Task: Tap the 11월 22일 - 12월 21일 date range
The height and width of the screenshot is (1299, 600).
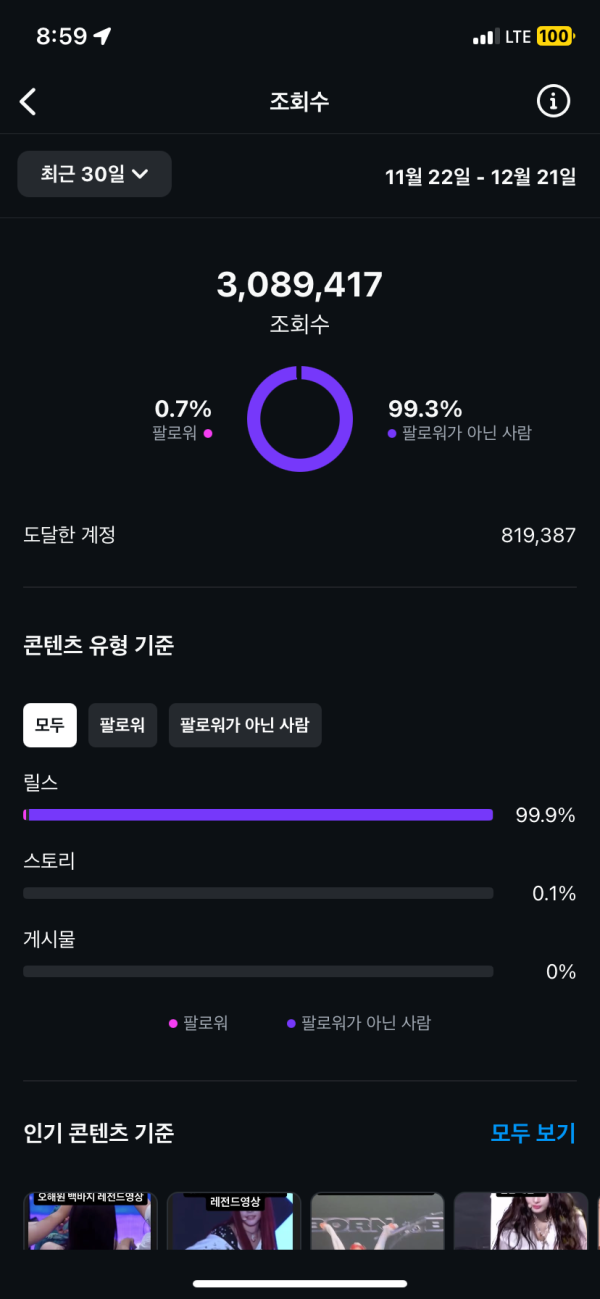Action: point(481,177)
